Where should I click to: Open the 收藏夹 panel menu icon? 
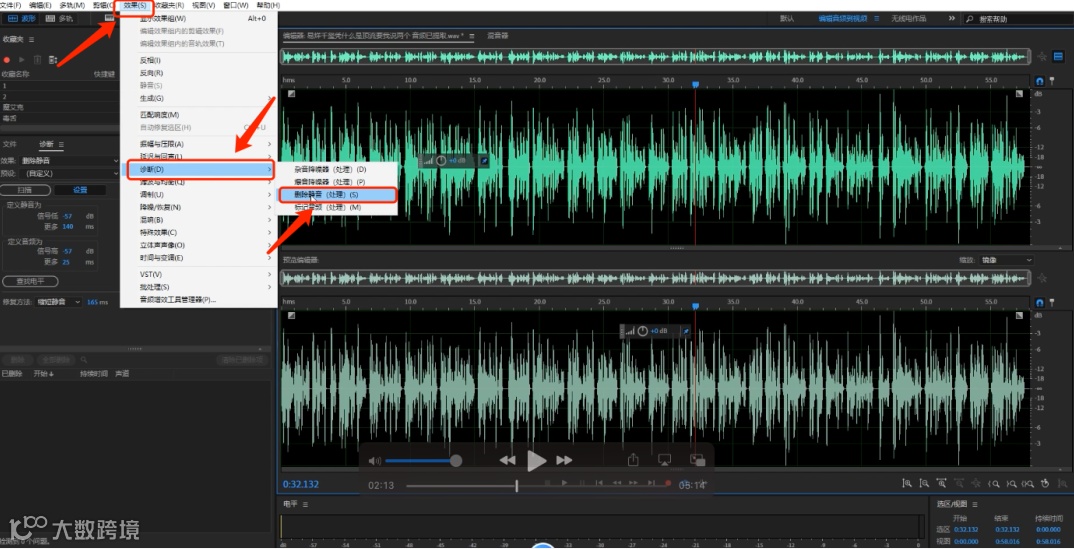tap(31, 40)
